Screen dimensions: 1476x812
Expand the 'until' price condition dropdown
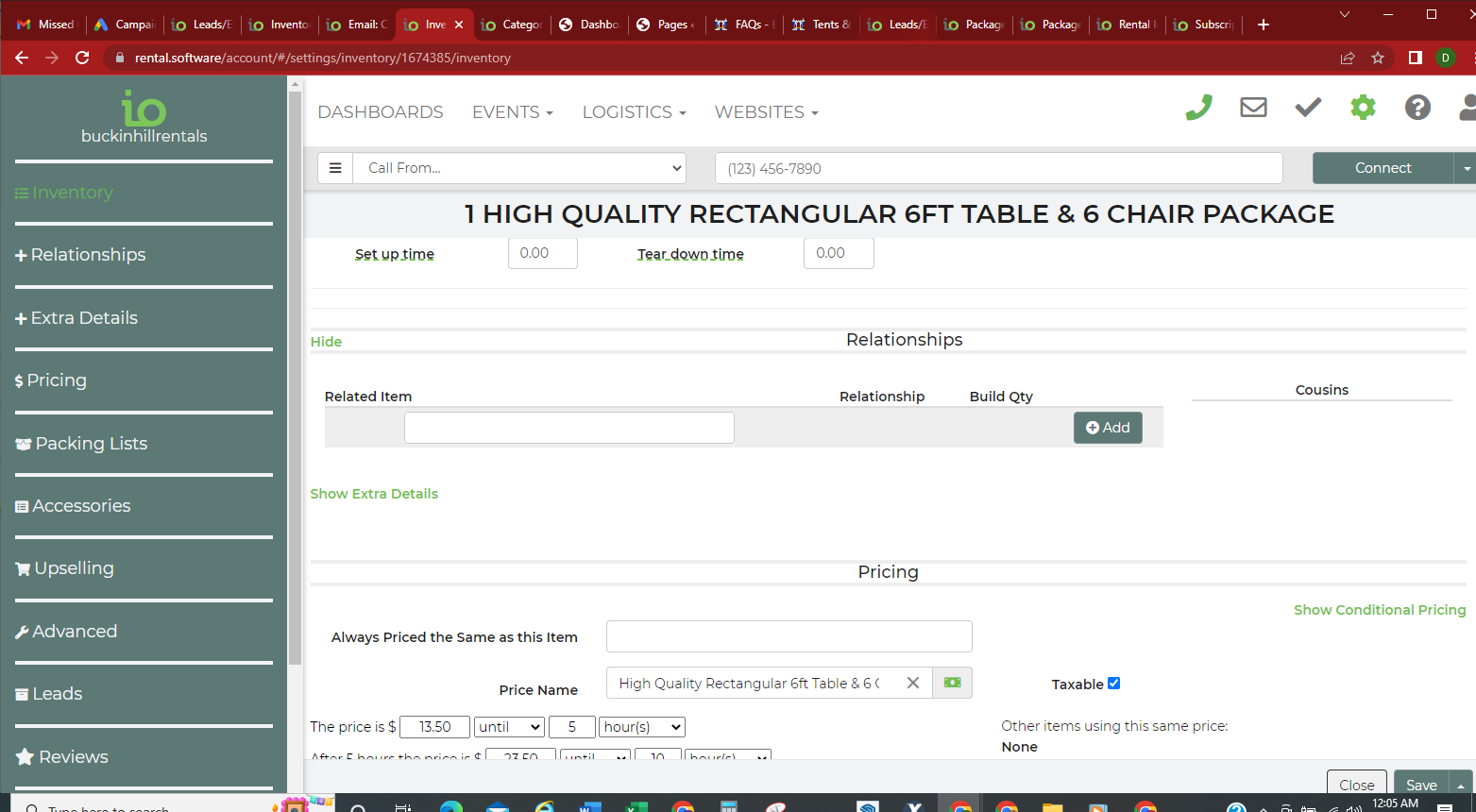point(509,727)
